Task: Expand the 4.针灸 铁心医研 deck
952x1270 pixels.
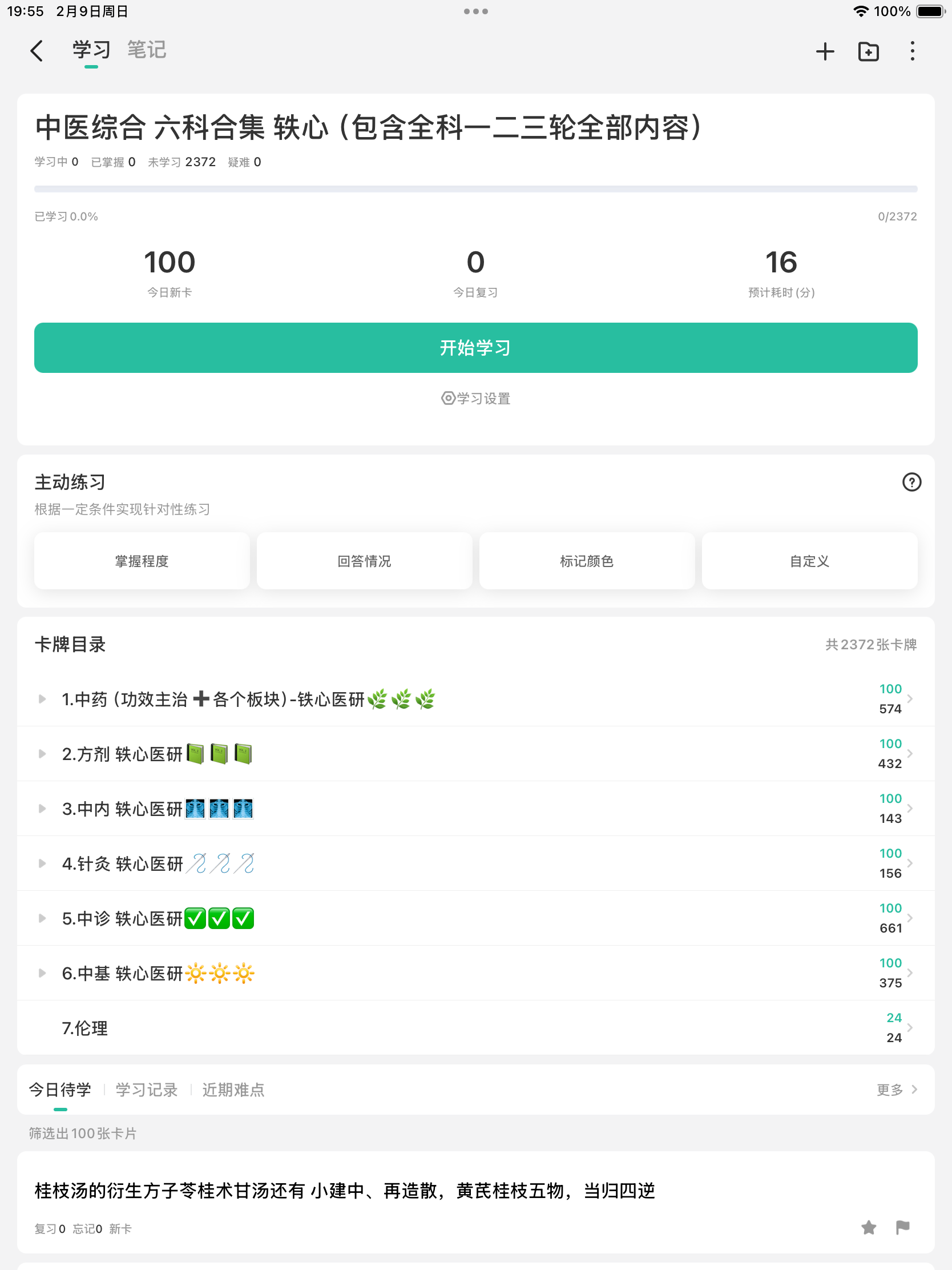Action: [42, 863]
